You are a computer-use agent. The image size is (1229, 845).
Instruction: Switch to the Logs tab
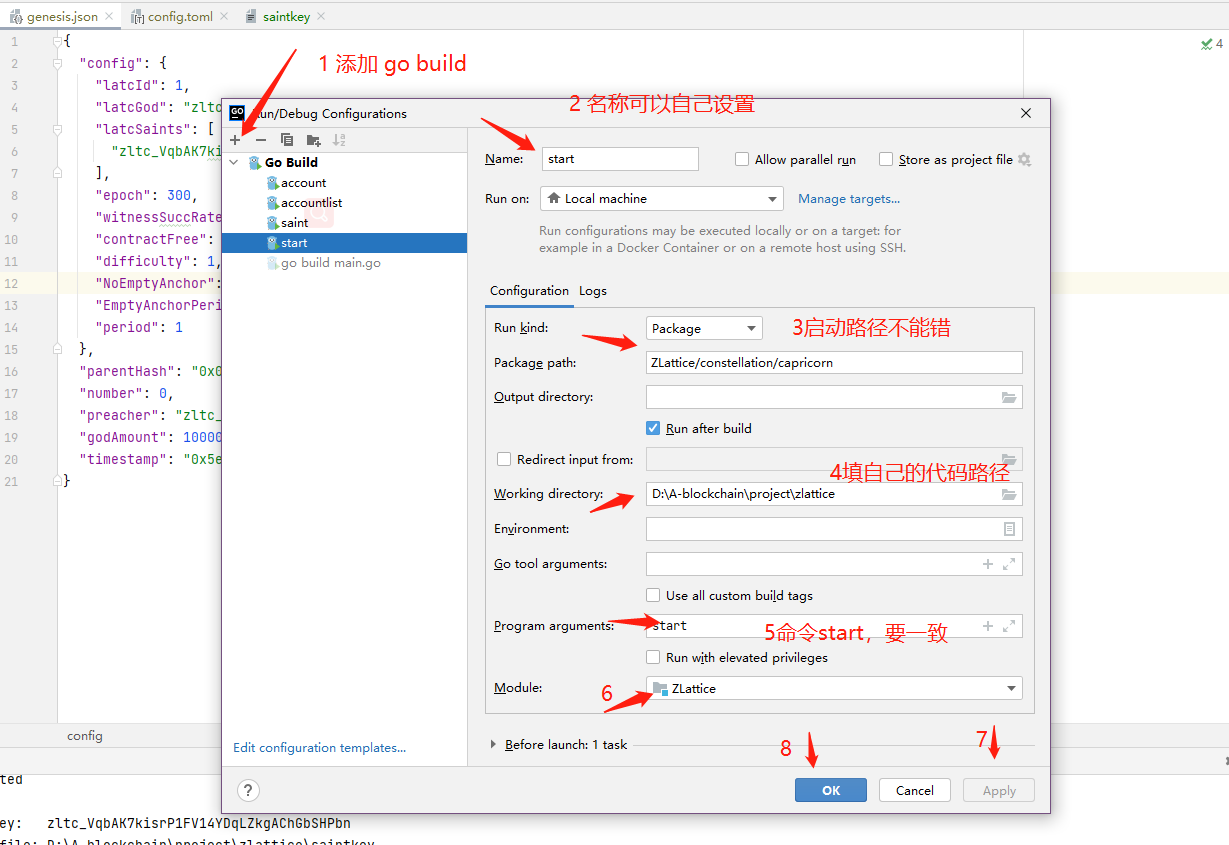(x=593, y=290)
